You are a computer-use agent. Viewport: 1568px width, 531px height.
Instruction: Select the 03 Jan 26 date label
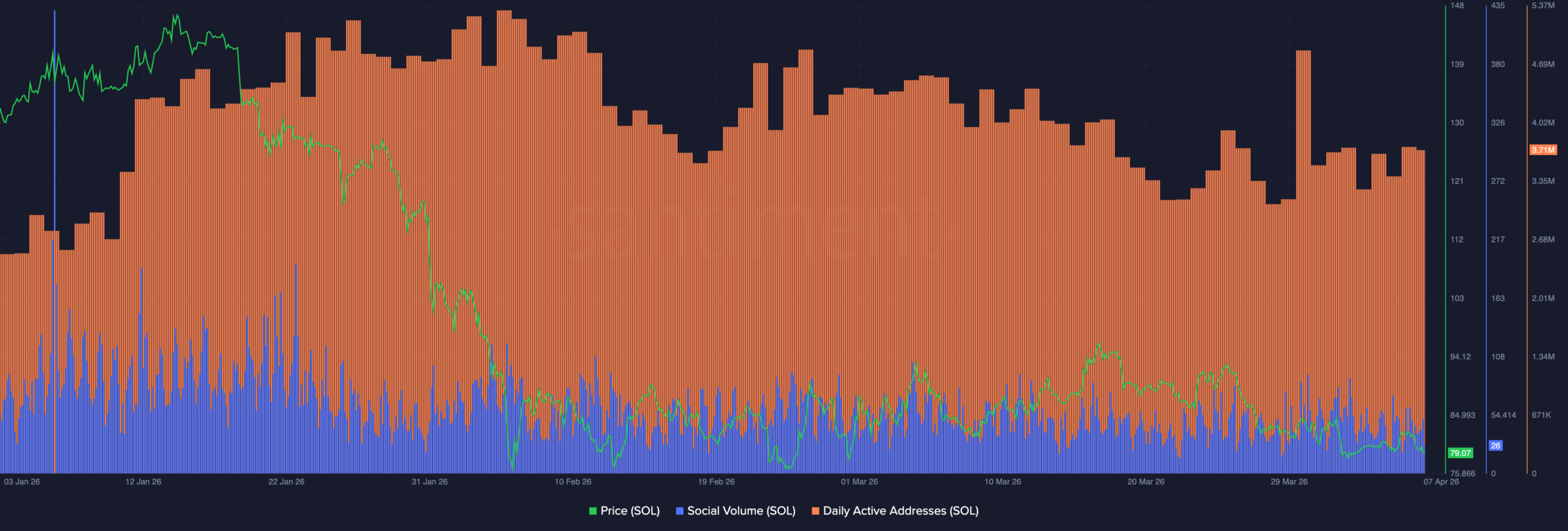click(x=22, y=482)
